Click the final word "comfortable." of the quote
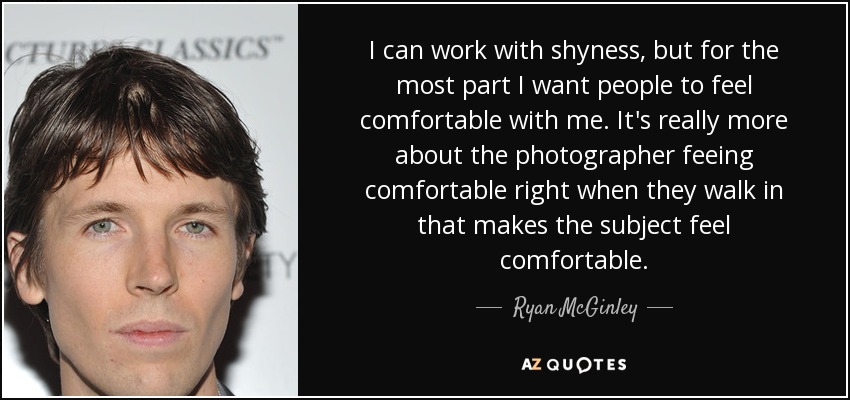Screen dimensions: 850x400 (x=574, y=260)
